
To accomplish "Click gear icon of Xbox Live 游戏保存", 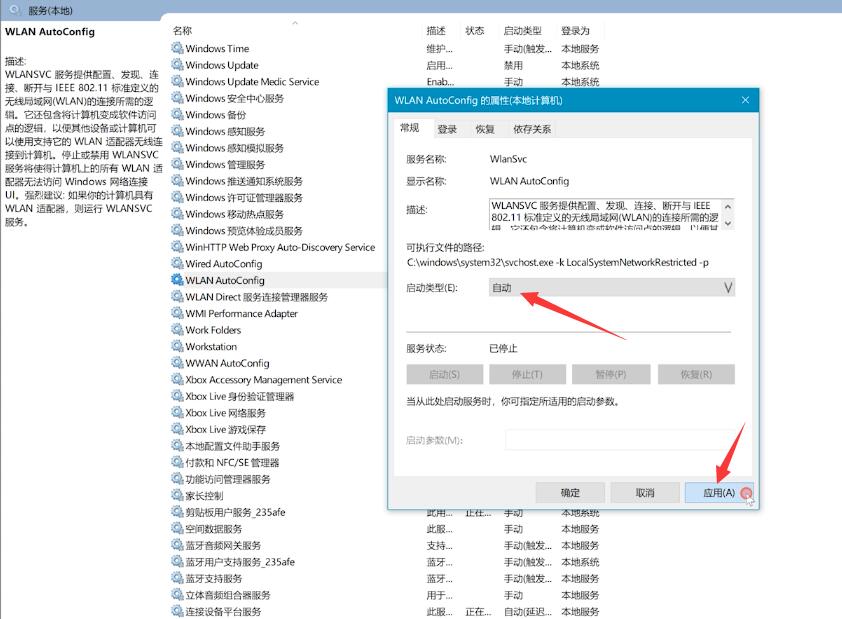I will click(177, 429).
